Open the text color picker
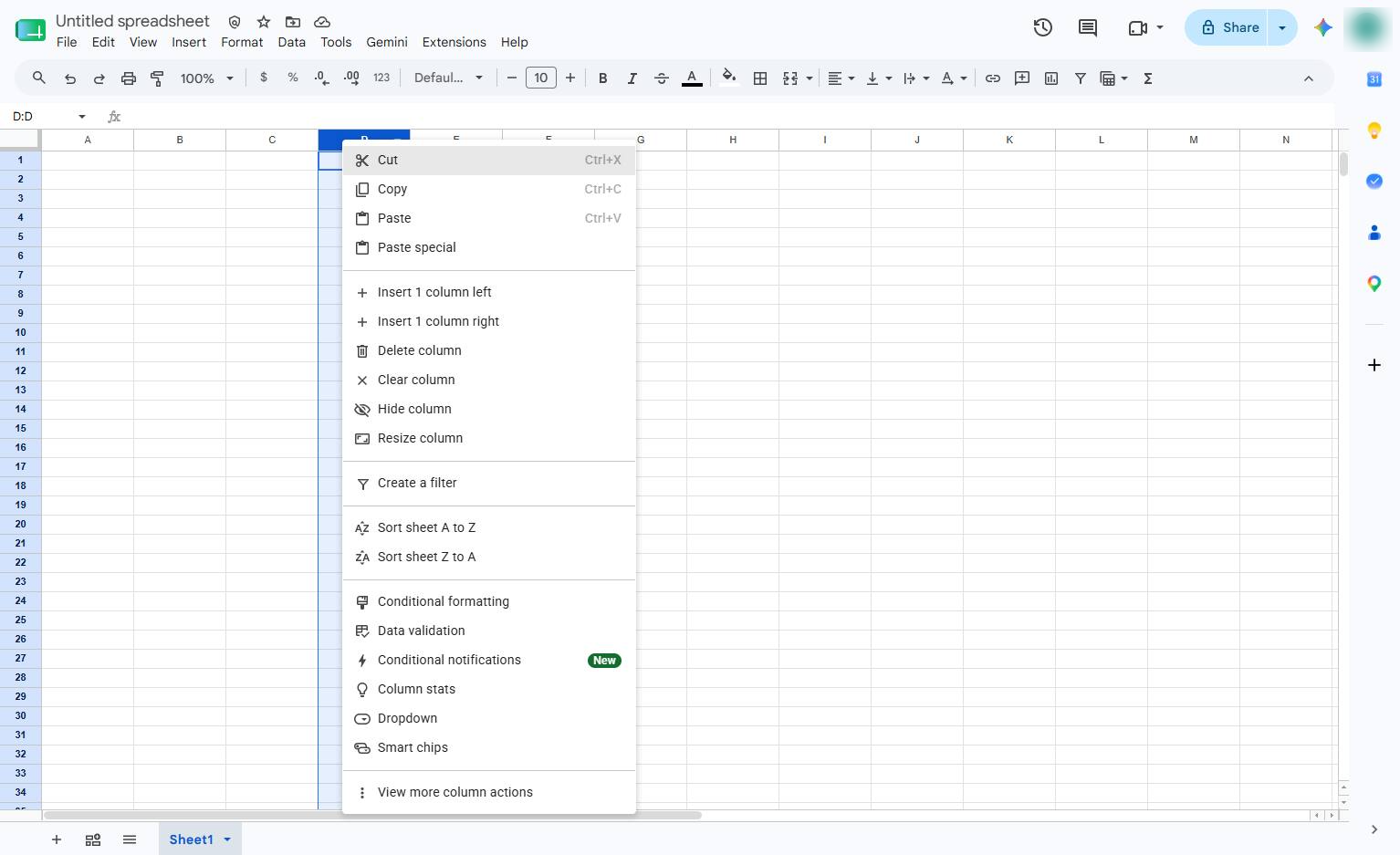Viewport: 1400px width, 855px height. click(692, 78)
